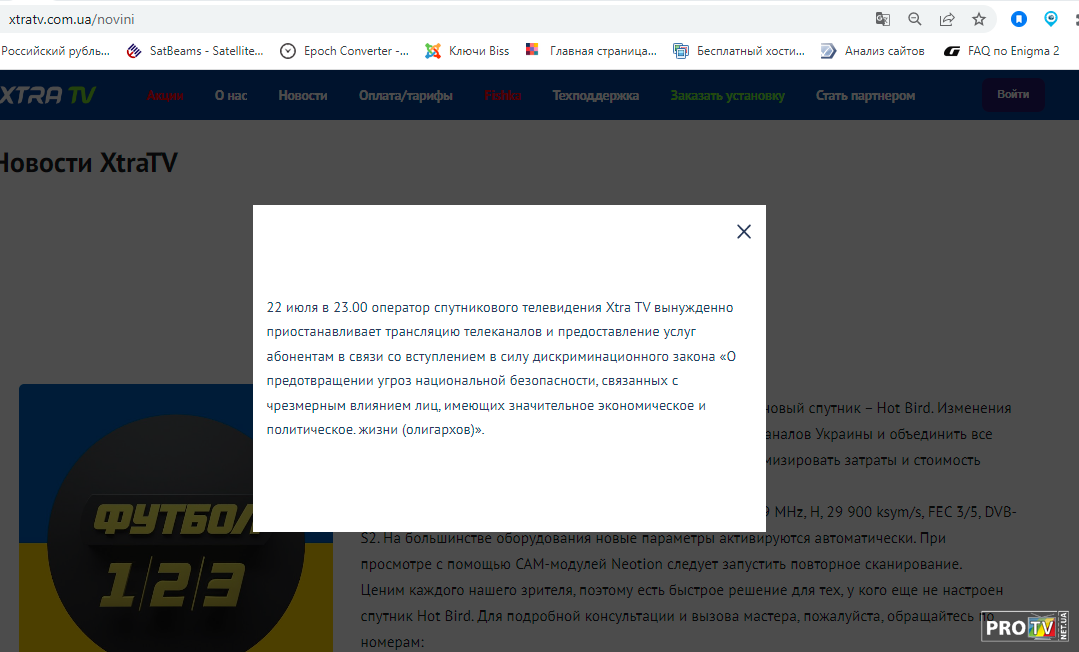Screen dimensions: 1079x652
Task: Select Оплата/тарифы in navigation
Action: pos(405,96)
